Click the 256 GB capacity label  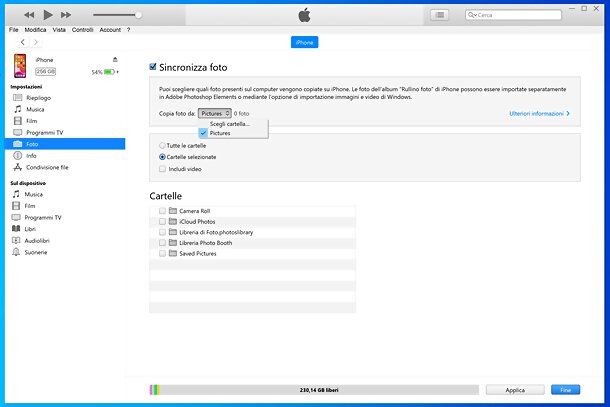tap(46, 72)
